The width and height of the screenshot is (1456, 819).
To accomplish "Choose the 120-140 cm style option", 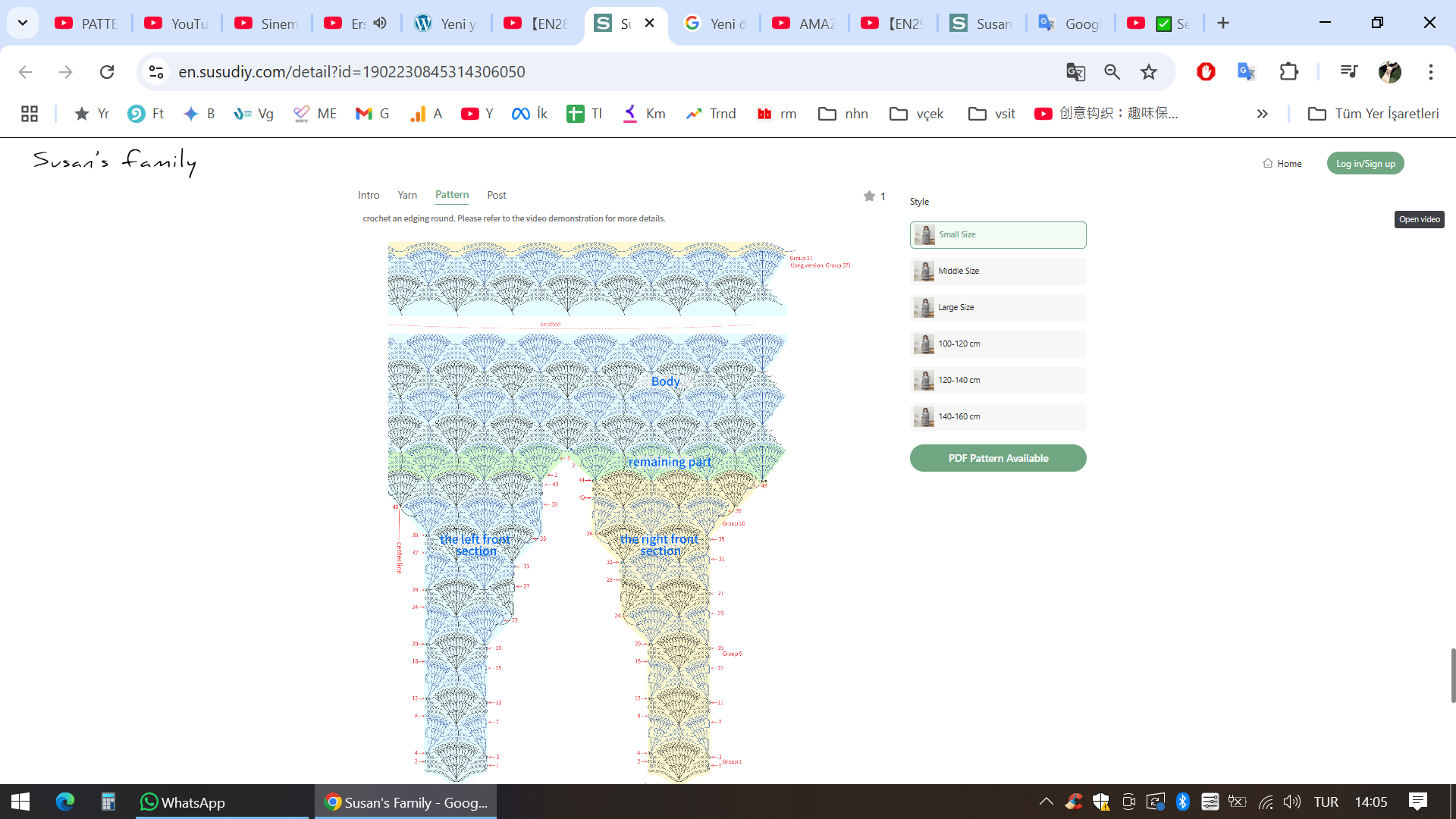I will (x=998, y=381).
